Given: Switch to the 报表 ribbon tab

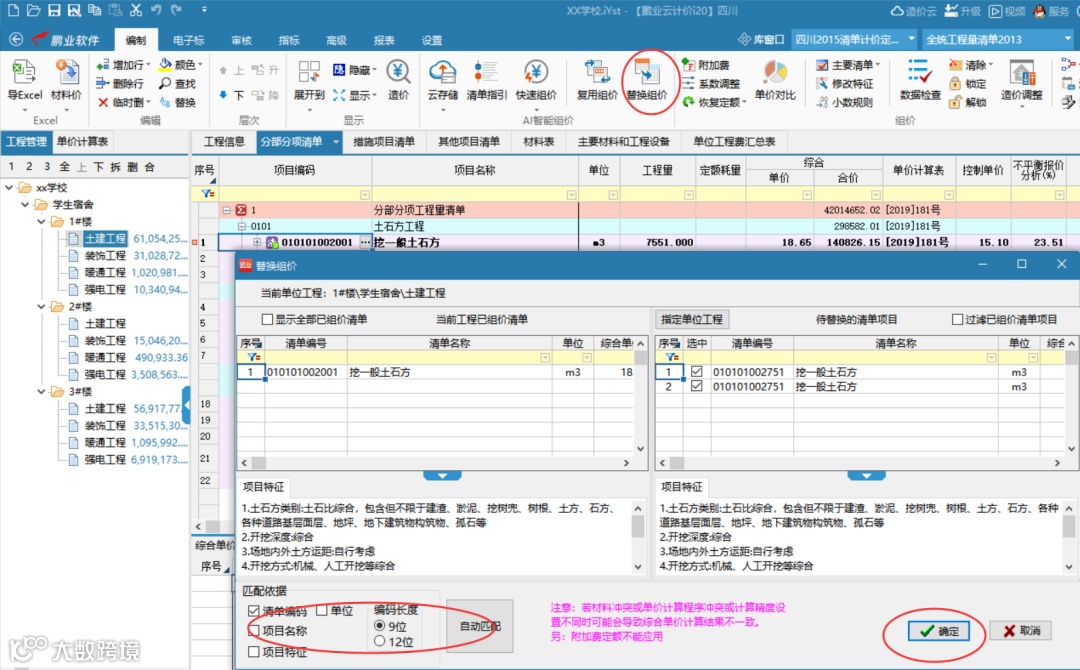Looking at the screenshot, I should (384, 40).
